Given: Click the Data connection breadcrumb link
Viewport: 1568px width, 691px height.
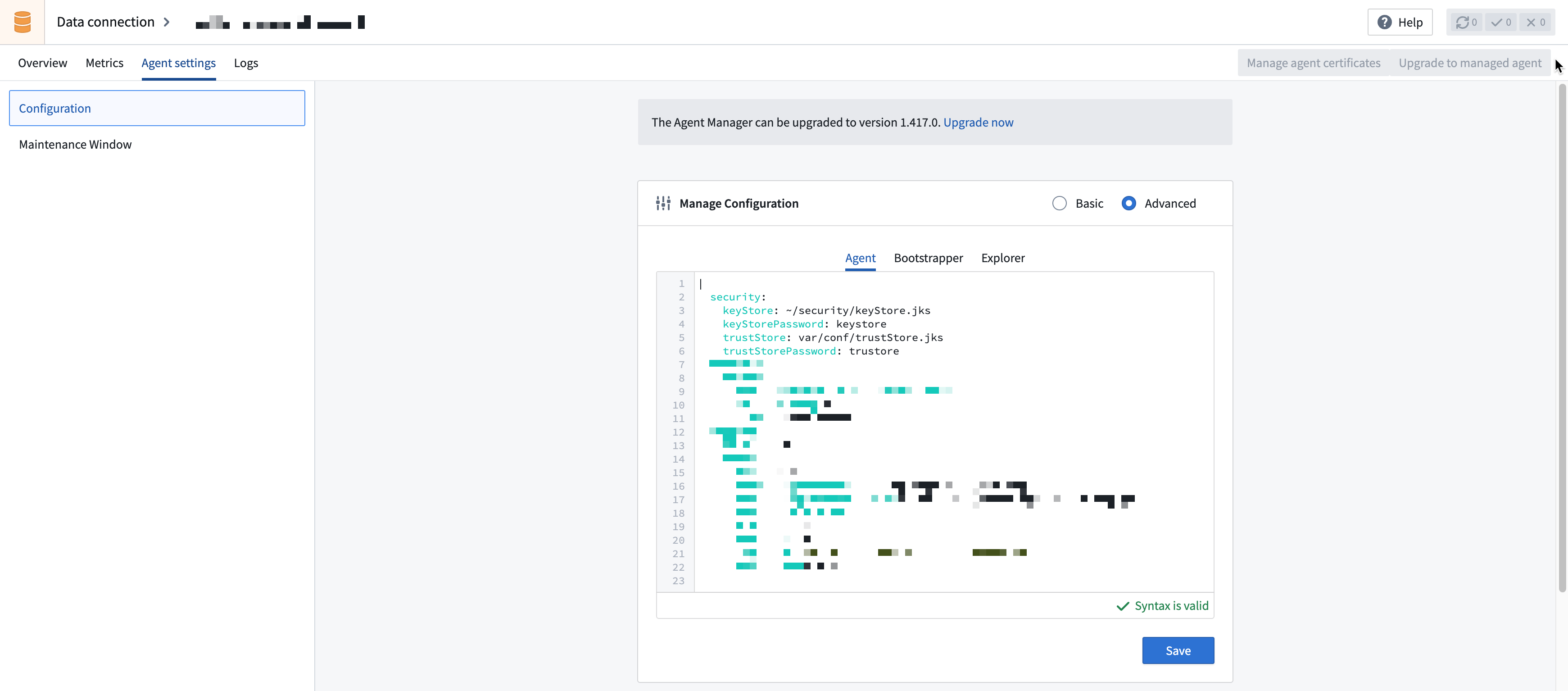Looking at the screenshot, I should pyautogui.click(x=105, y=22).
